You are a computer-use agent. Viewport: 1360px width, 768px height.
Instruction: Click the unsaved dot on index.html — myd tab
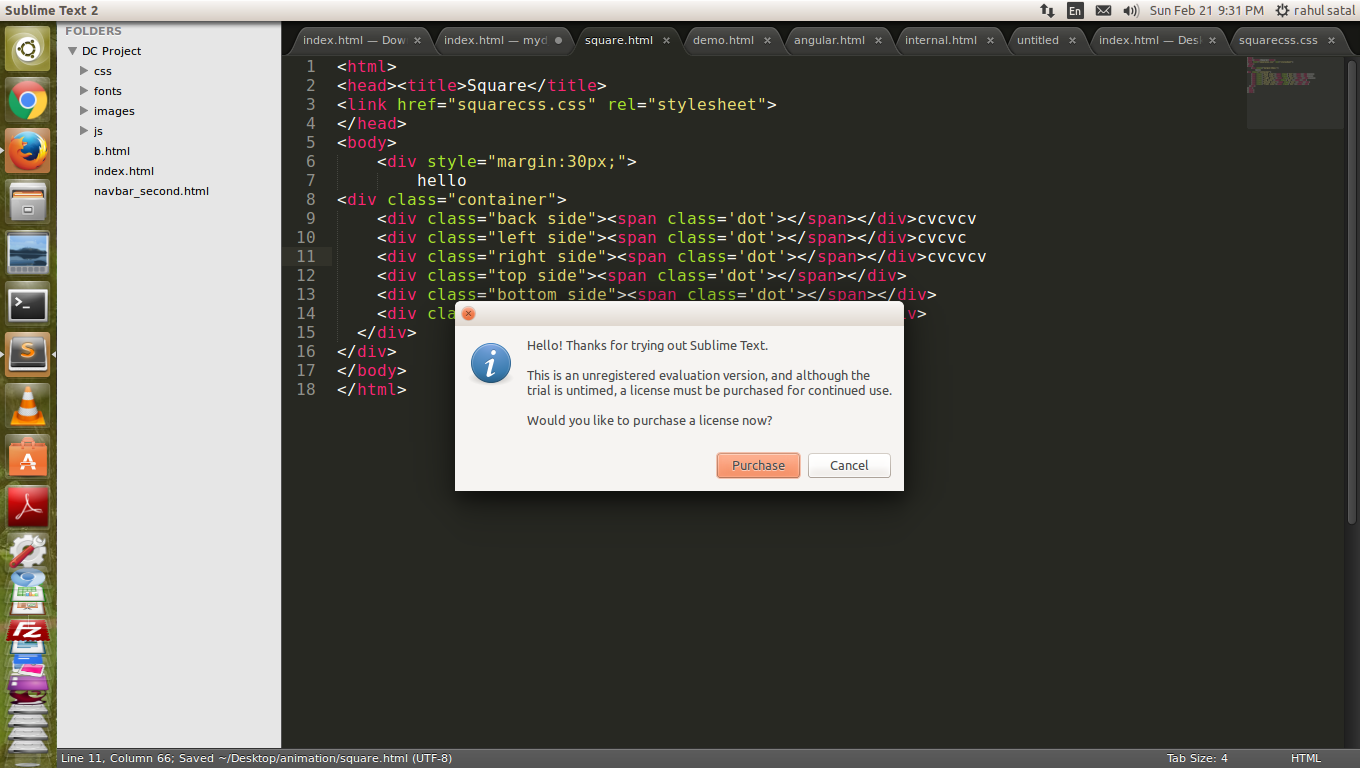tap(558, 40)
